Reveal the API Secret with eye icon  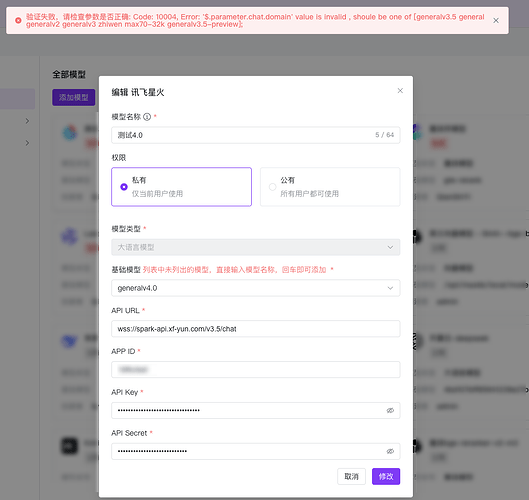coord(390,451)
